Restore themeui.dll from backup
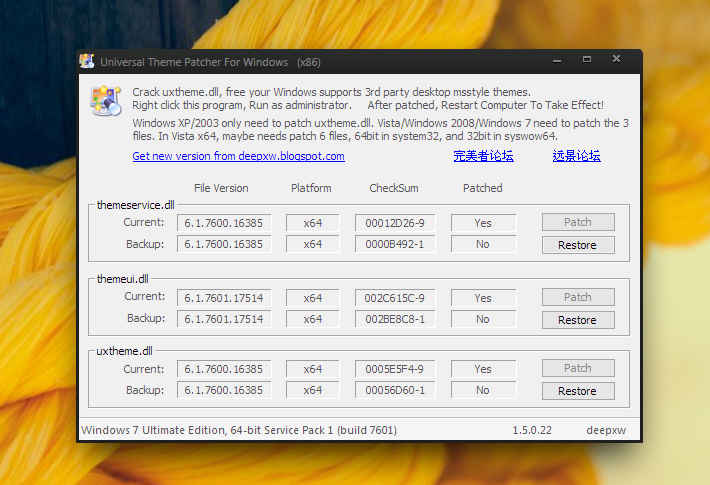 (578, 320)
